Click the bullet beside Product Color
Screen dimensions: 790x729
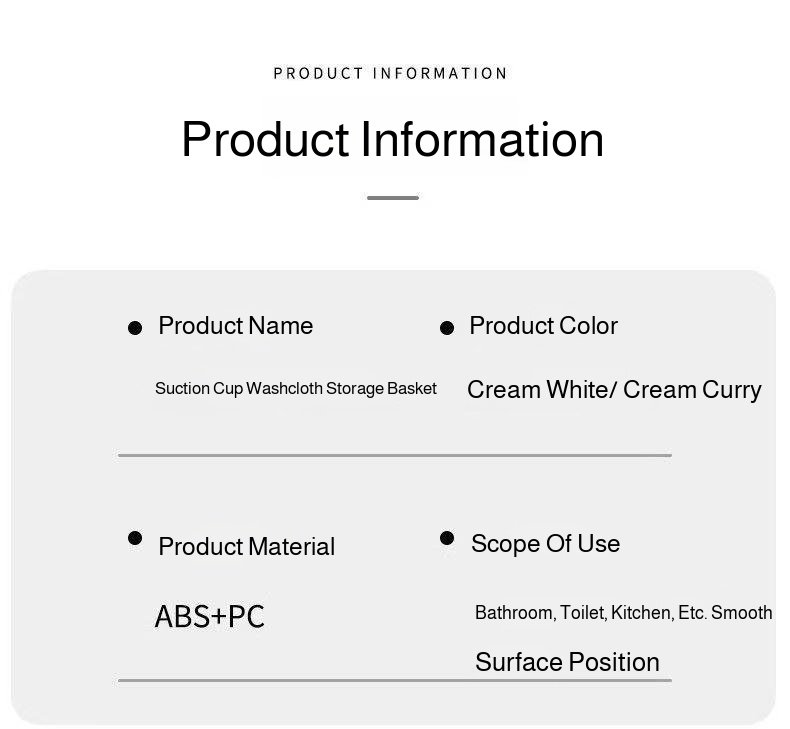[447, 328]
